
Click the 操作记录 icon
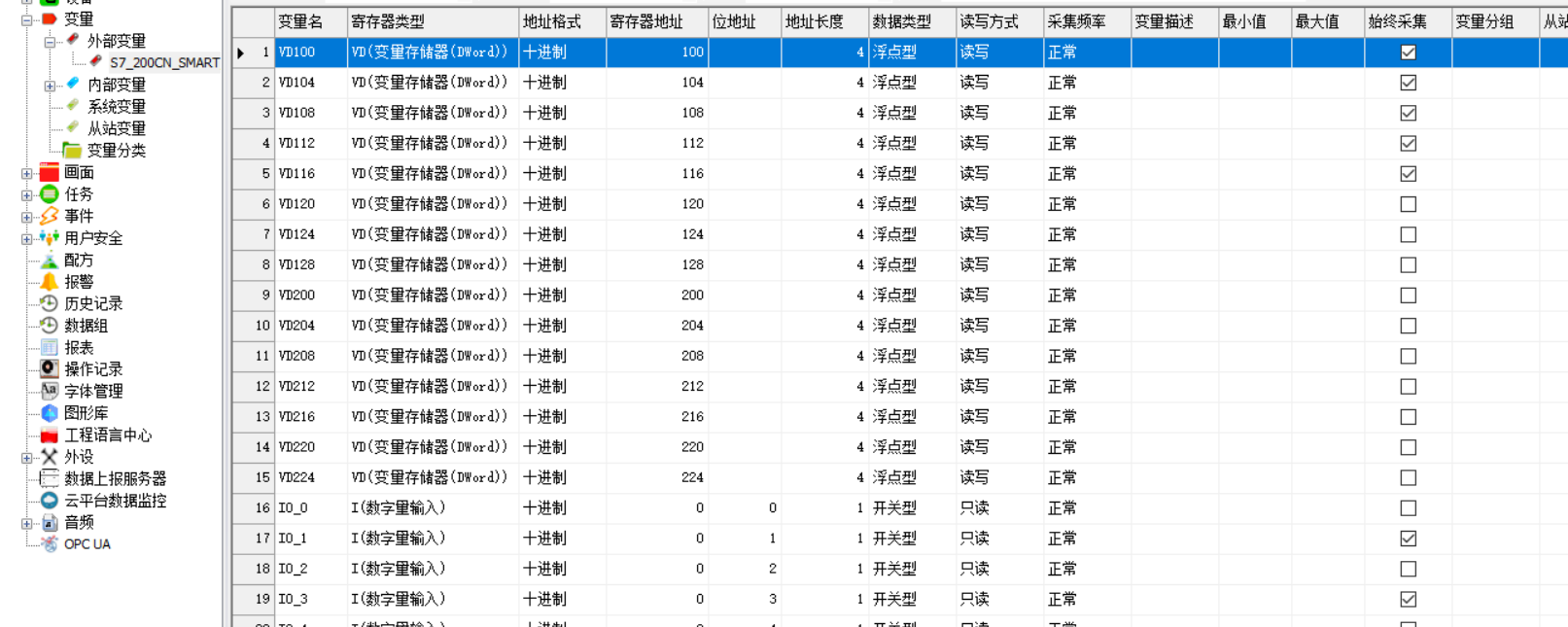50,369
